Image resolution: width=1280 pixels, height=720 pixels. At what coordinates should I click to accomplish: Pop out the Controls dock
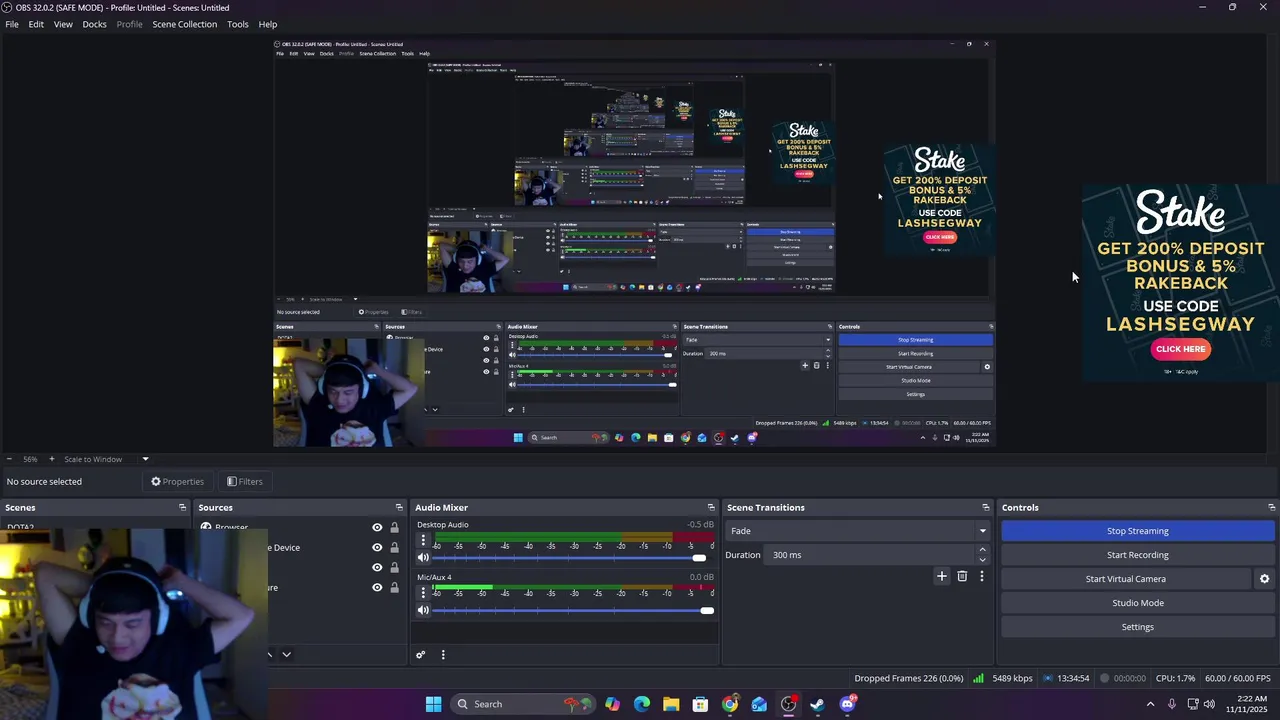click(x=1271, y=508)
